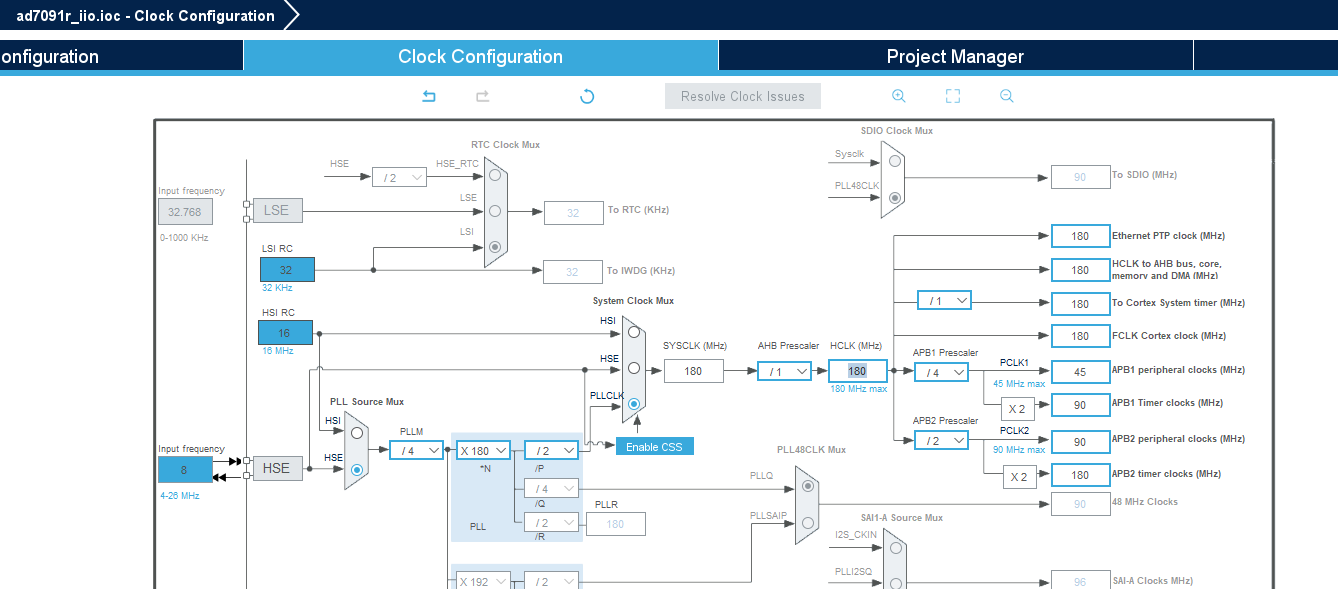Click the redo arrow icon
The image size is (1338, 589).
[482, 96]
